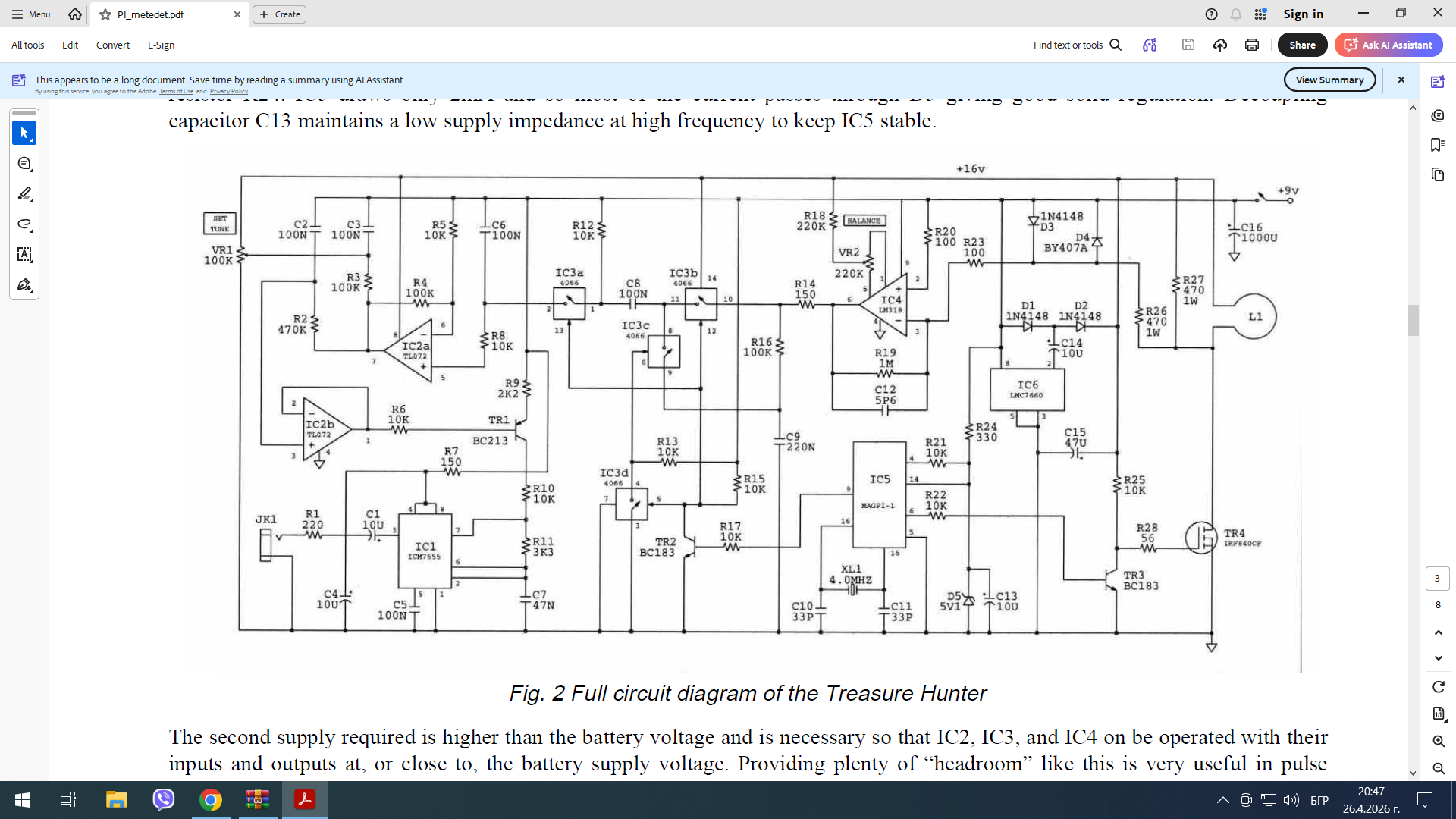Click Sign in

point(1303,14)
